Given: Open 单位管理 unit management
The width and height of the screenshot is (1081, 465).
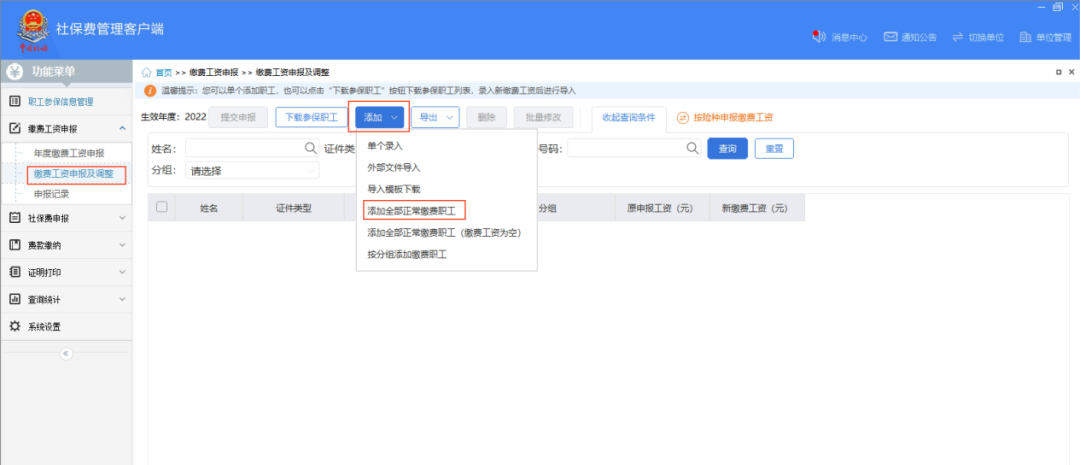Looking at the screenshot, I should 1045,37.
